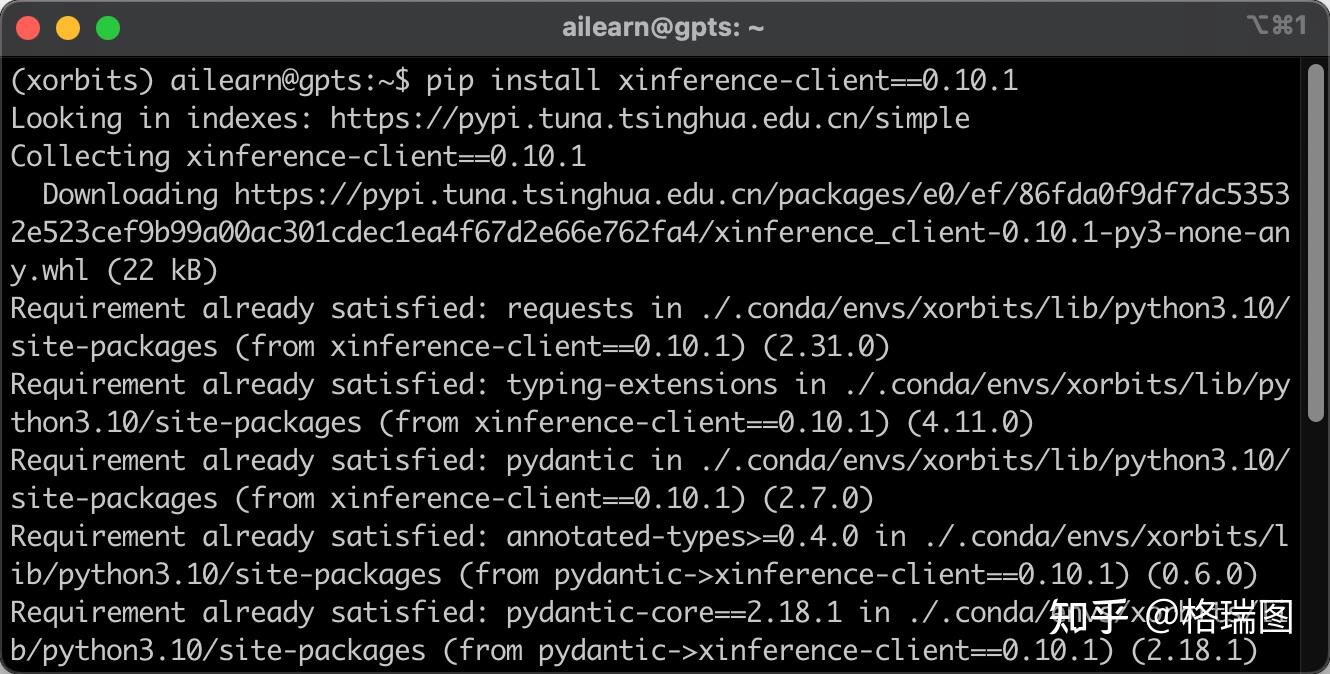Click the empty scrollbar track below the thumb
The image size is (1330, 674).
click(x=1315, y=545)
